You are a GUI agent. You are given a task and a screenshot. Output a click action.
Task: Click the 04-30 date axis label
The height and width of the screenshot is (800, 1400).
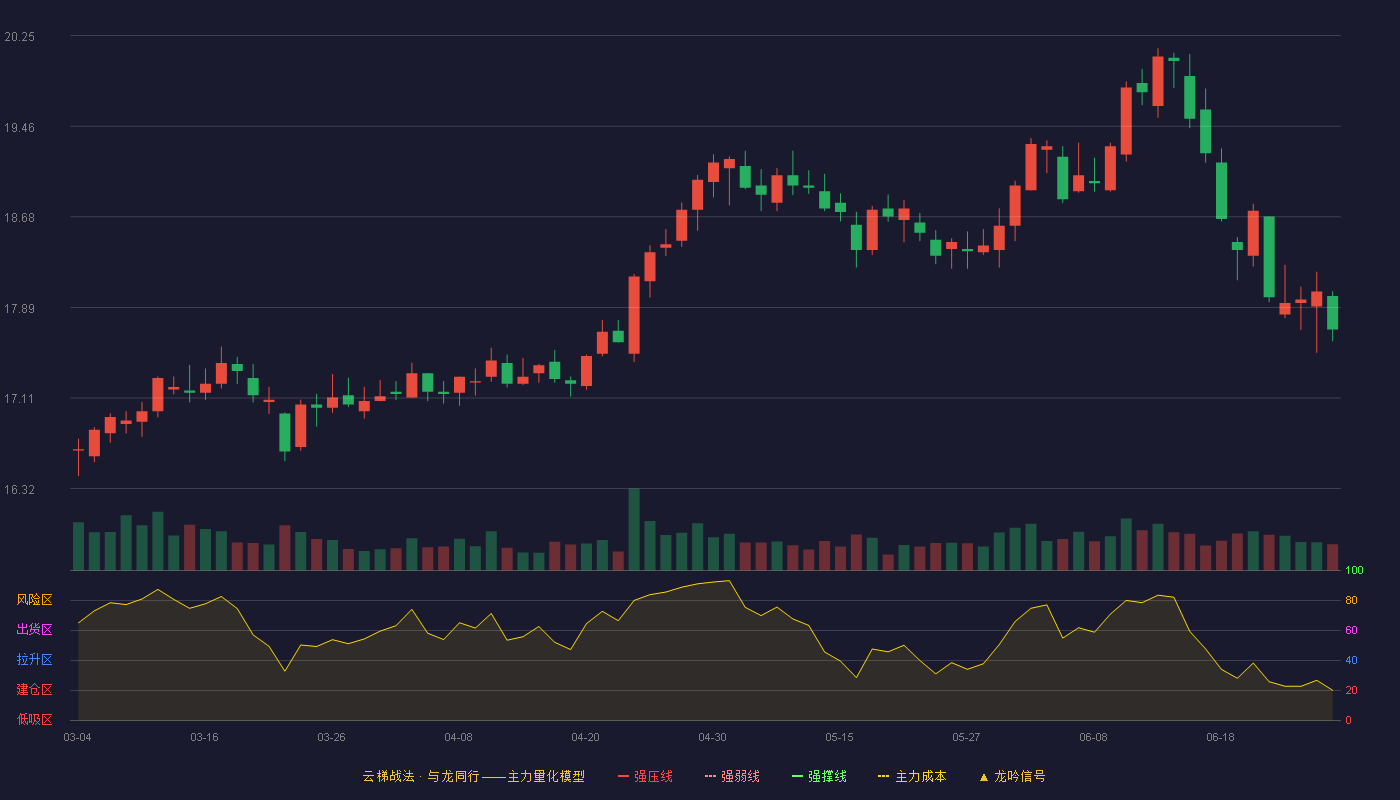pyautogui.click(x=712, y=737)
